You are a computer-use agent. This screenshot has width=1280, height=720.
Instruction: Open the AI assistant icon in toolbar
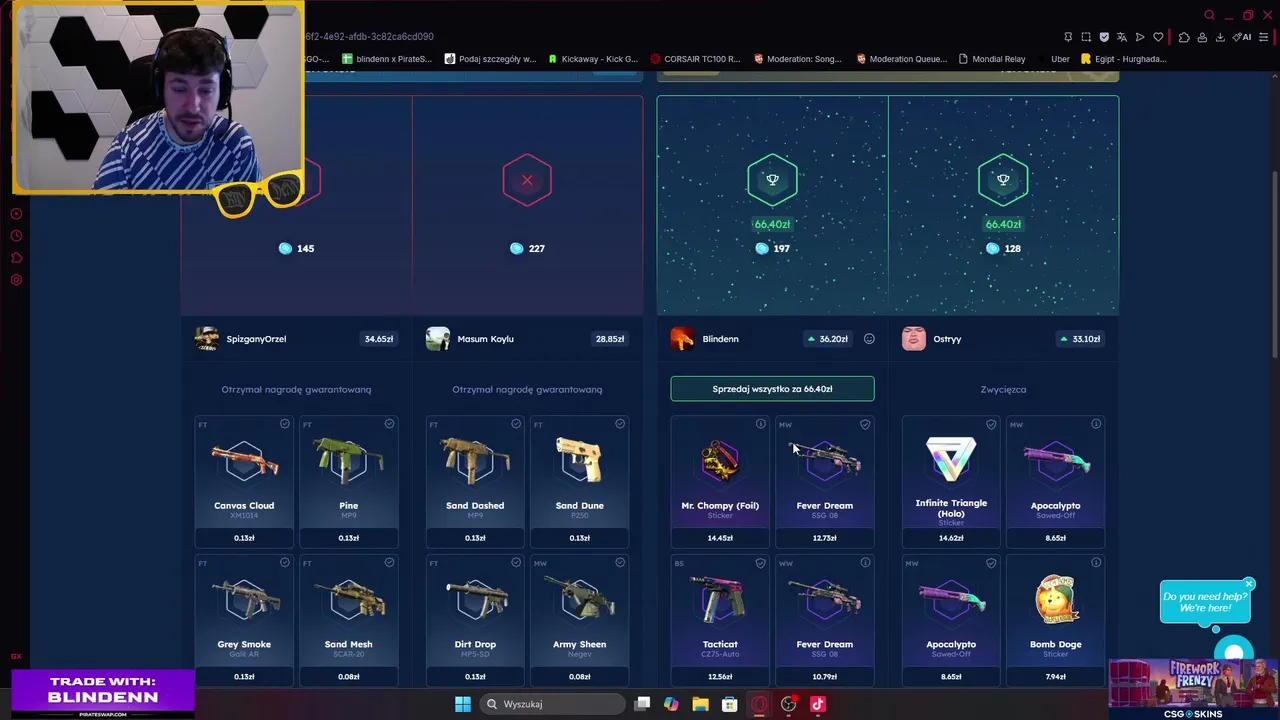click(1243, 37)
